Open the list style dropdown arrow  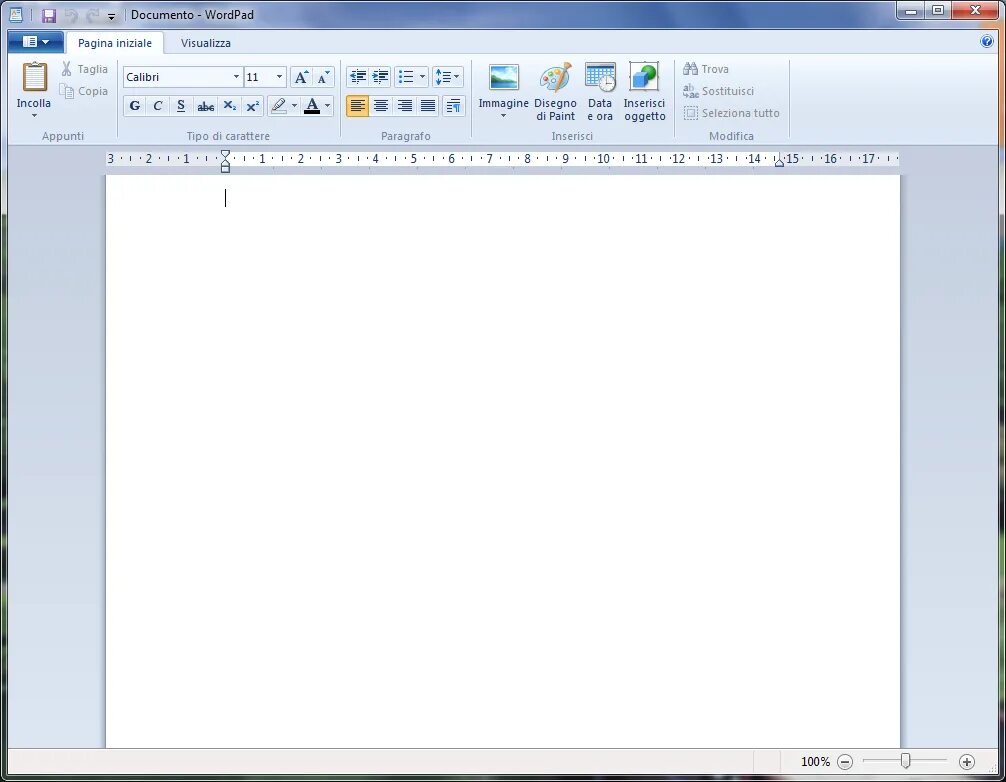pos(422,77)
